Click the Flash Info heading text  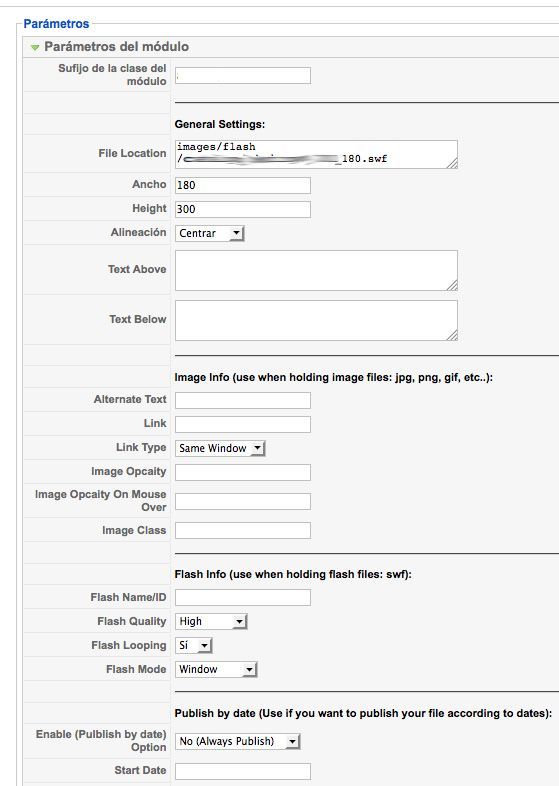point(293,574)
